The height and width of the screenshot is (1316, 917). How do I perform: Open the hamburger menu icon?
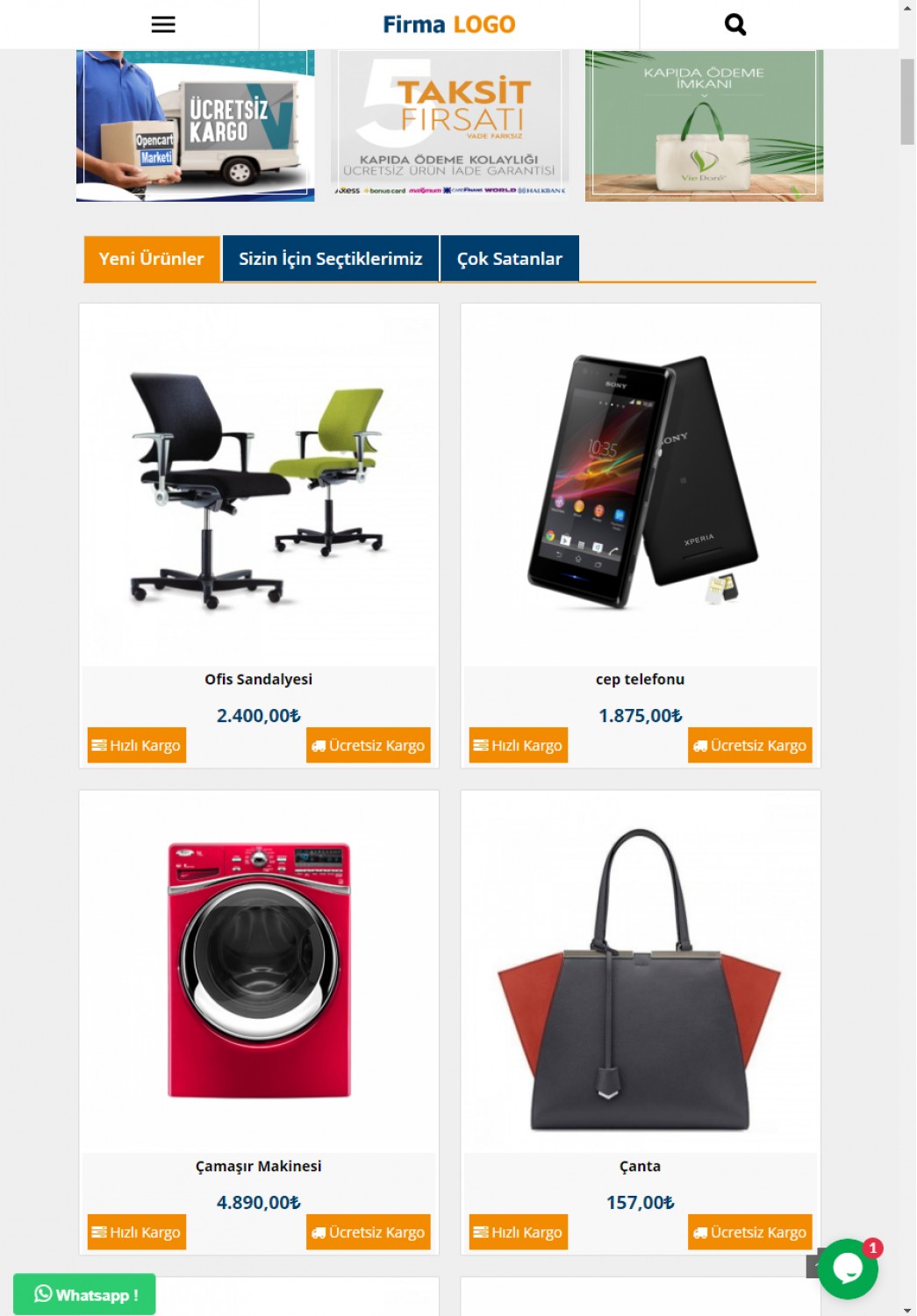coord(163,25)
